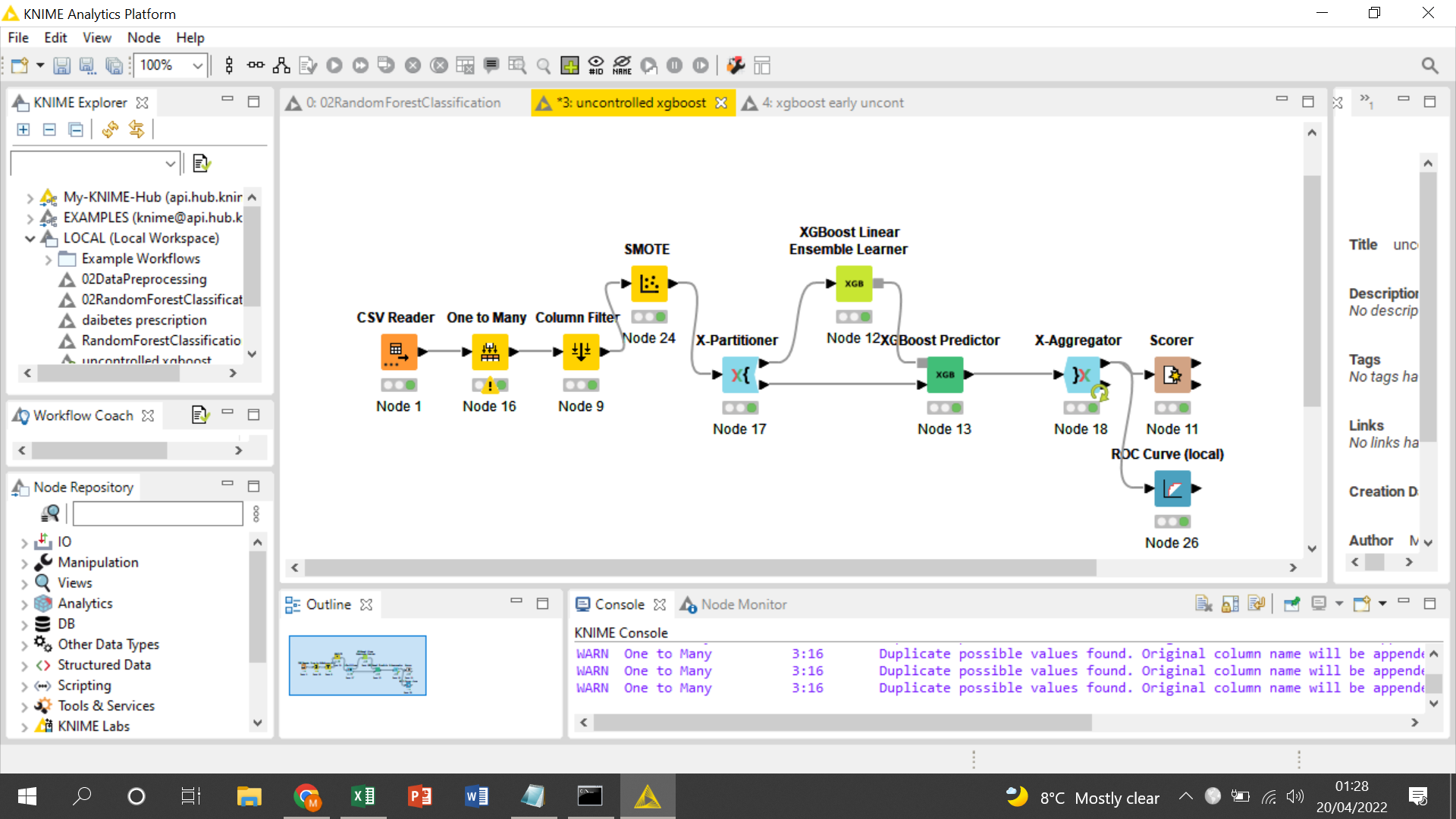Open Excel from the taskbar
This screenshot has width=1456, height=819.
[x=363, y=796]
